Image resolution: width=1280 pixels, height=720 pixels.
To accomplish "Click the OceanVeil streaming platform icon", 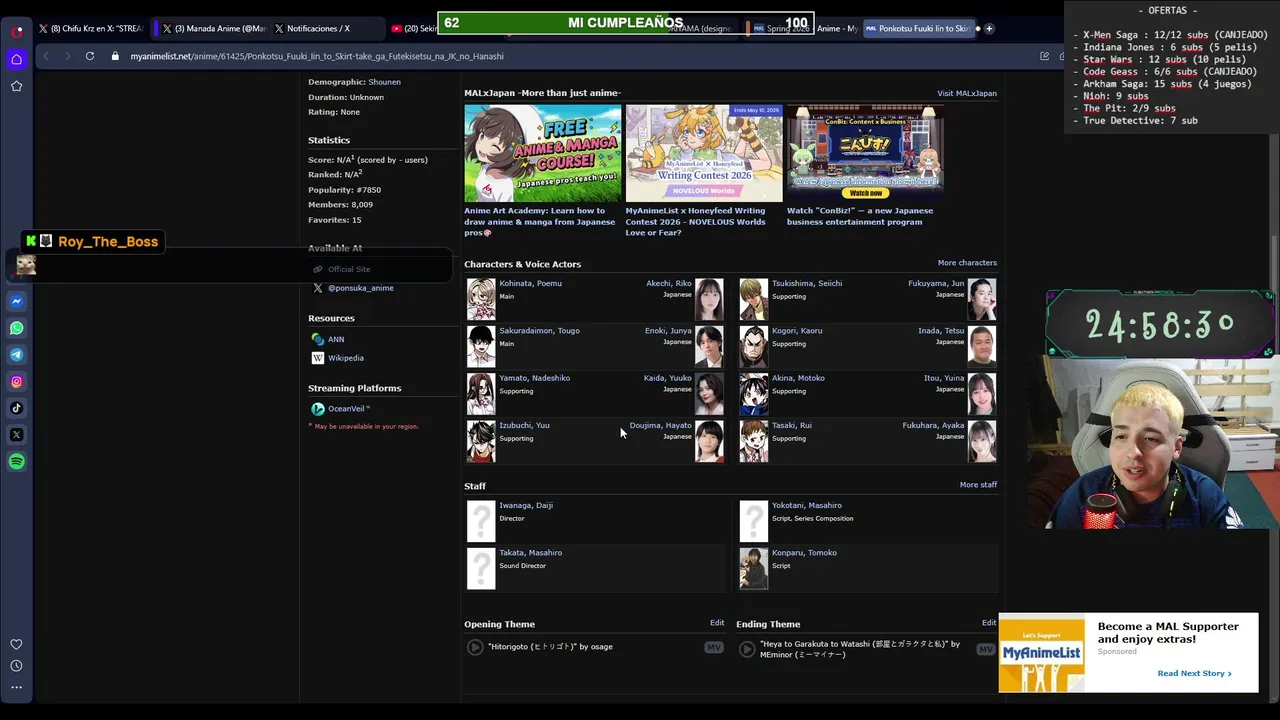I will coord(318,409).
